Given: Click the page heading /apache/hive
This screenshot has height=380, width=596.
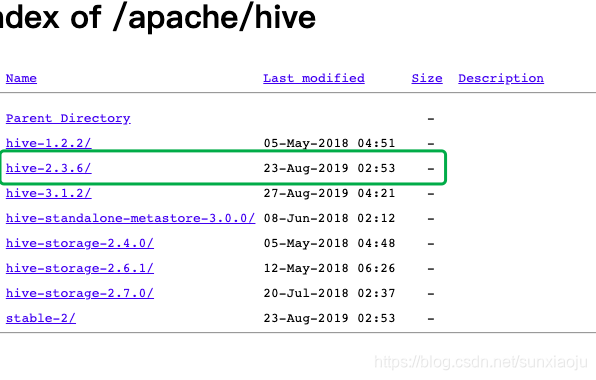Looking at the screenshot, I should pos(214,17).
